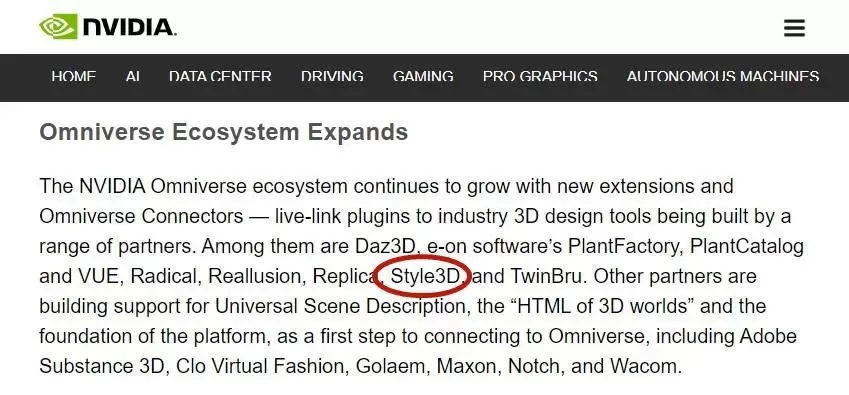Click the Golaem partner name

[390, 366]
